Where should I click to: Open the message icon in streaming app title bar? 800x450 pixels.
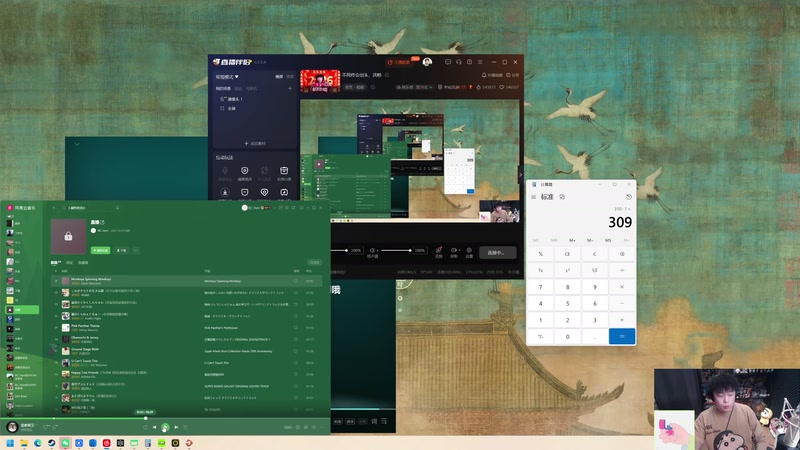(447, 62)
